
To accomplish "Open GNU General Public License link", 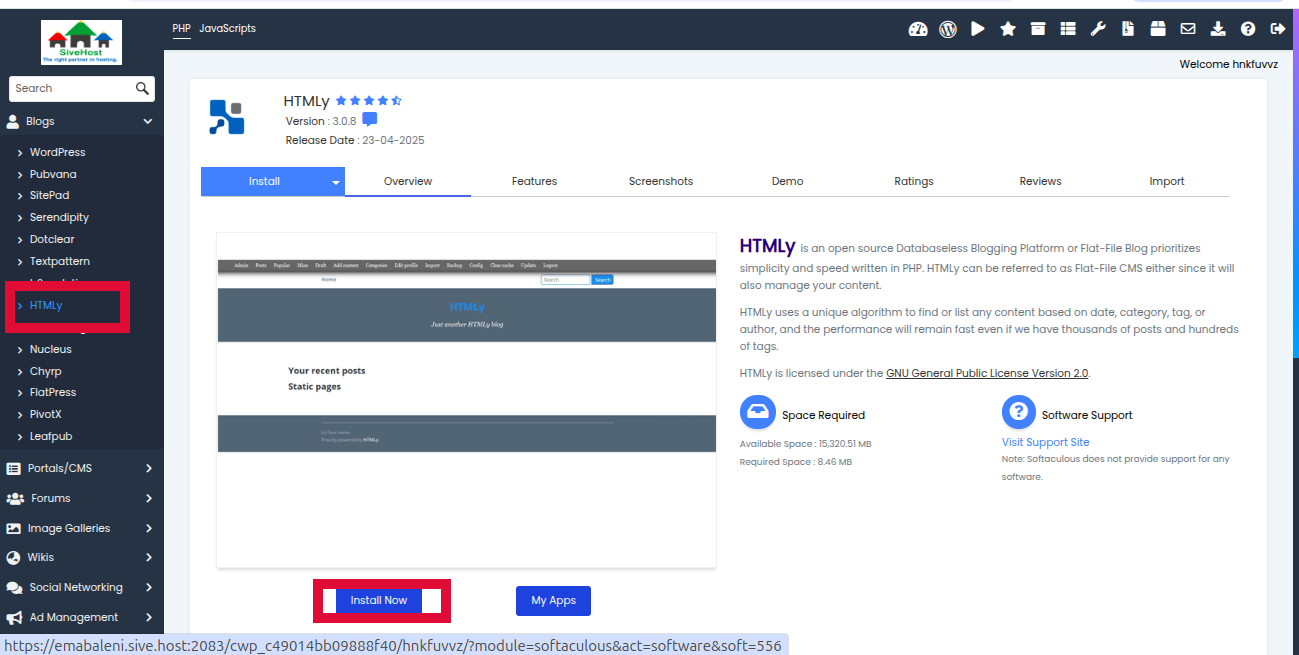I will click(x=987, y=373).
